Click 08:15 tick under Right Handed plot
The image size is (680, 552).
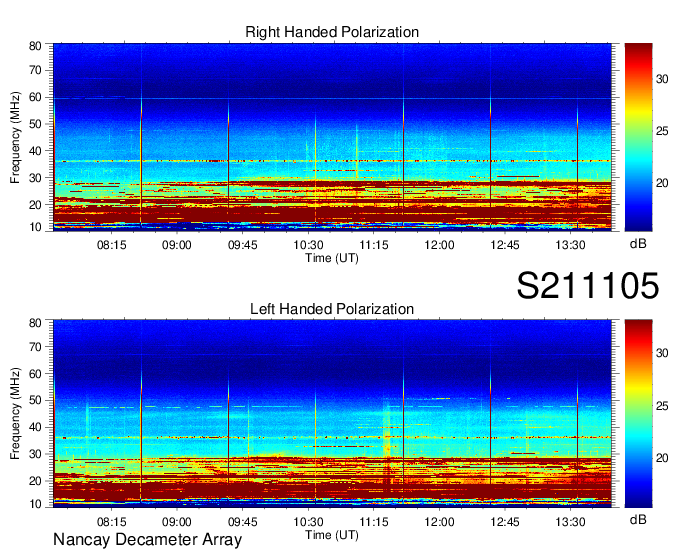(x=111, y=245)
